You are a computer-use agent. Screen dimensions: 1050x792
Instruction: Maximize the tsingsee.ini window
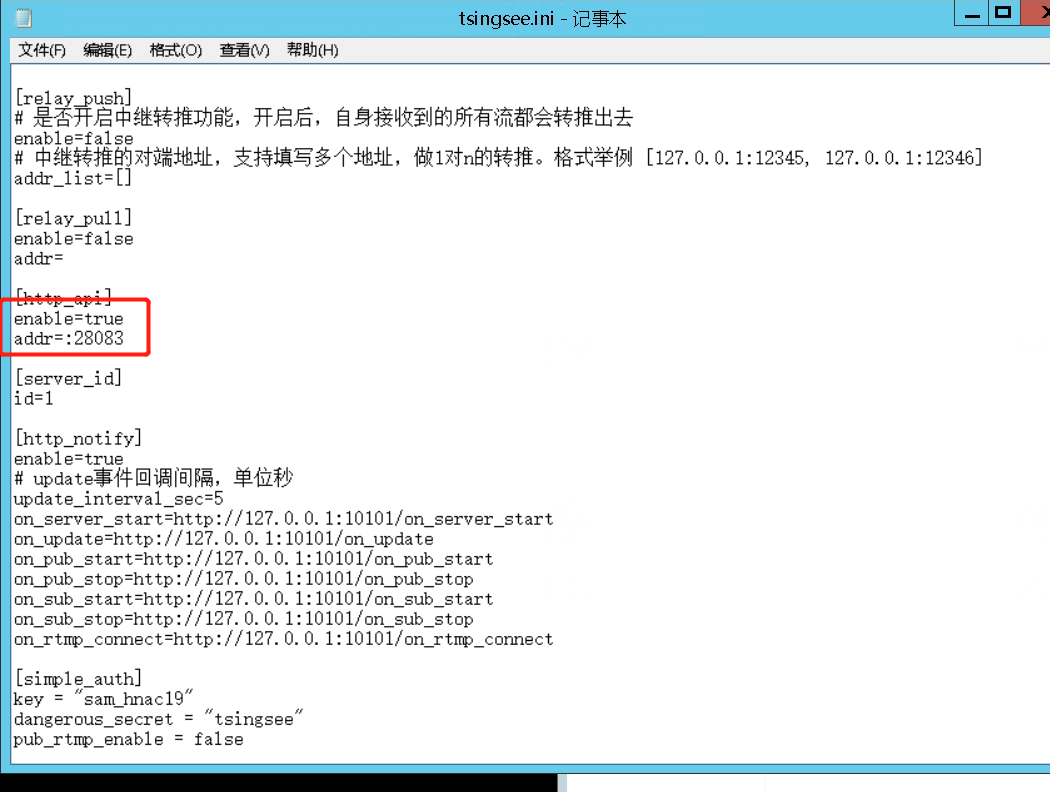click(1003, 13)
